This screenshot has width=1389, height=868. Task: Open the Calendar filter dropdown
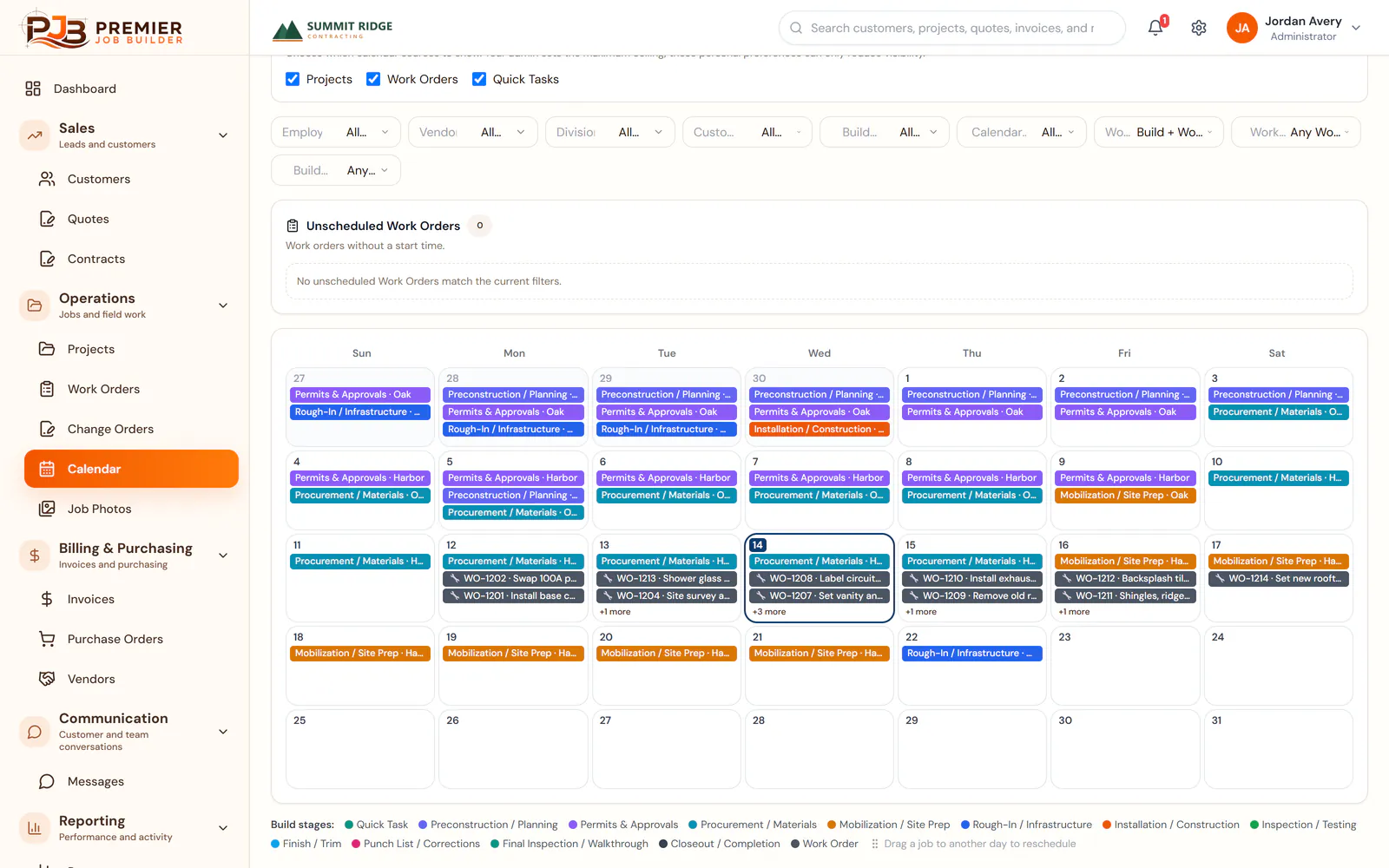pos(1022,132)
